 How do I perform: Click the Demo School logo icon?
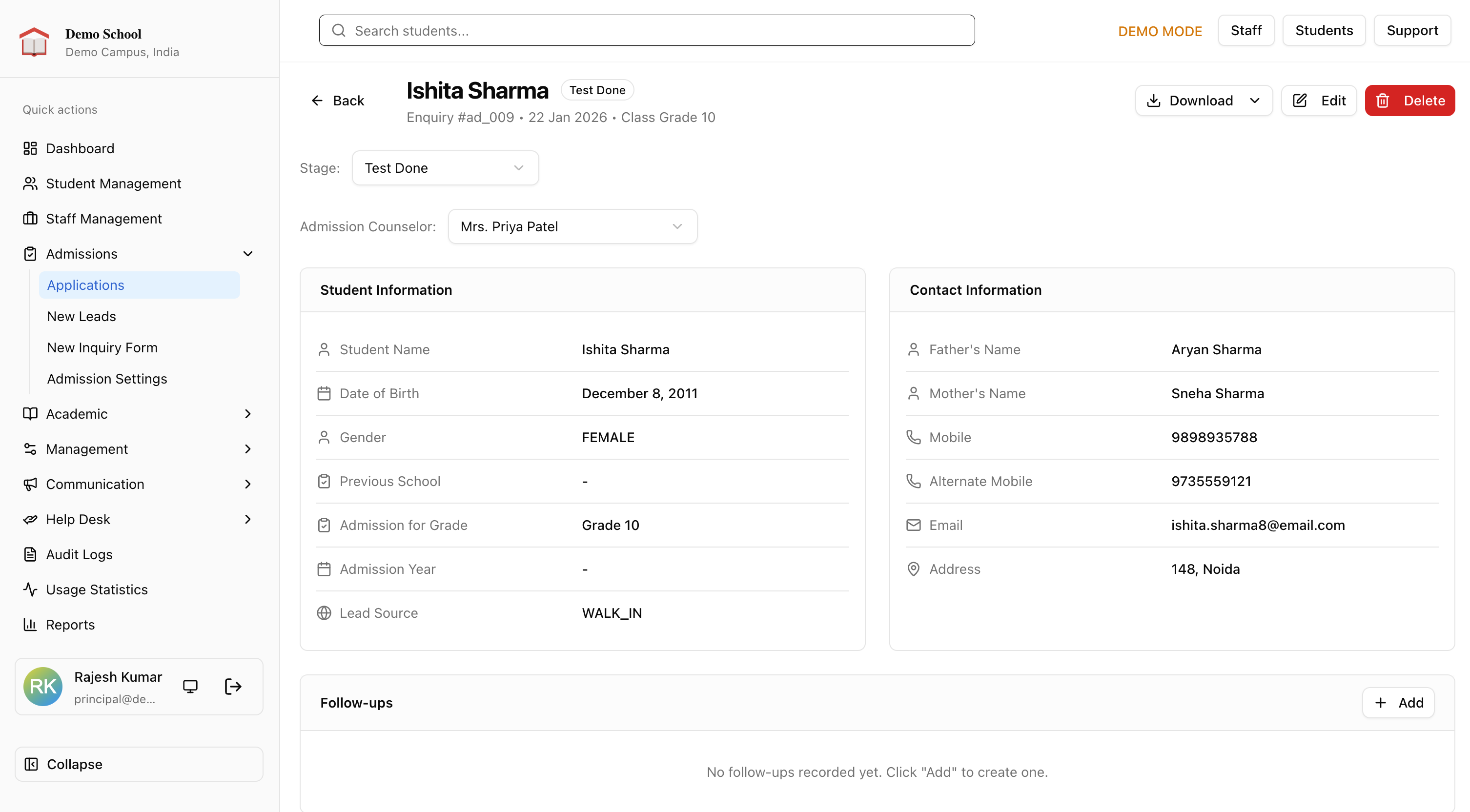tap(34, 42)
